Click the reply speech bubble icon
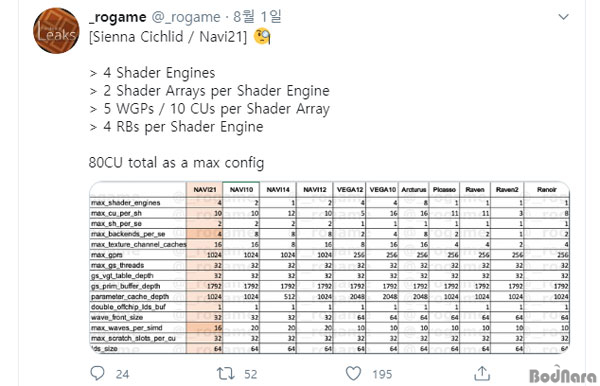 (x=97, y=373)
